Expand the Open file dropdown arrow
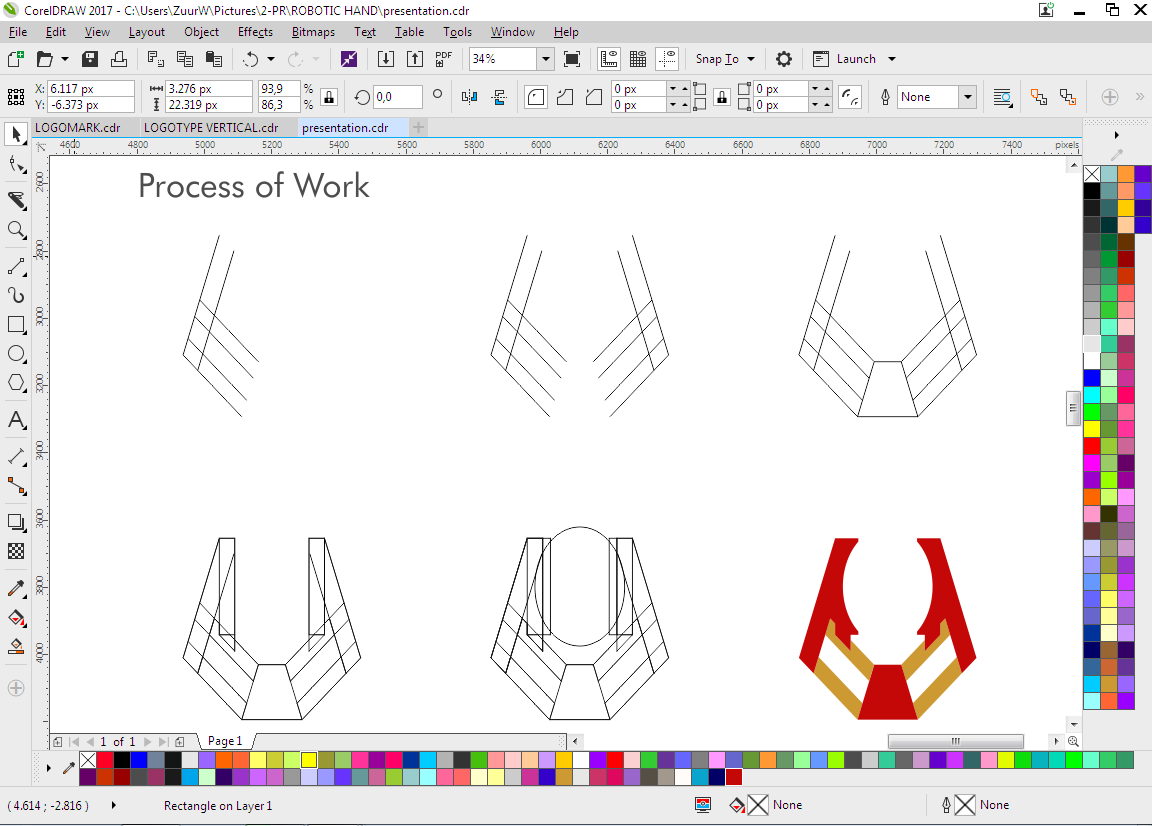The height and width of the screenshot is (826, 1152). coord(65,59)
